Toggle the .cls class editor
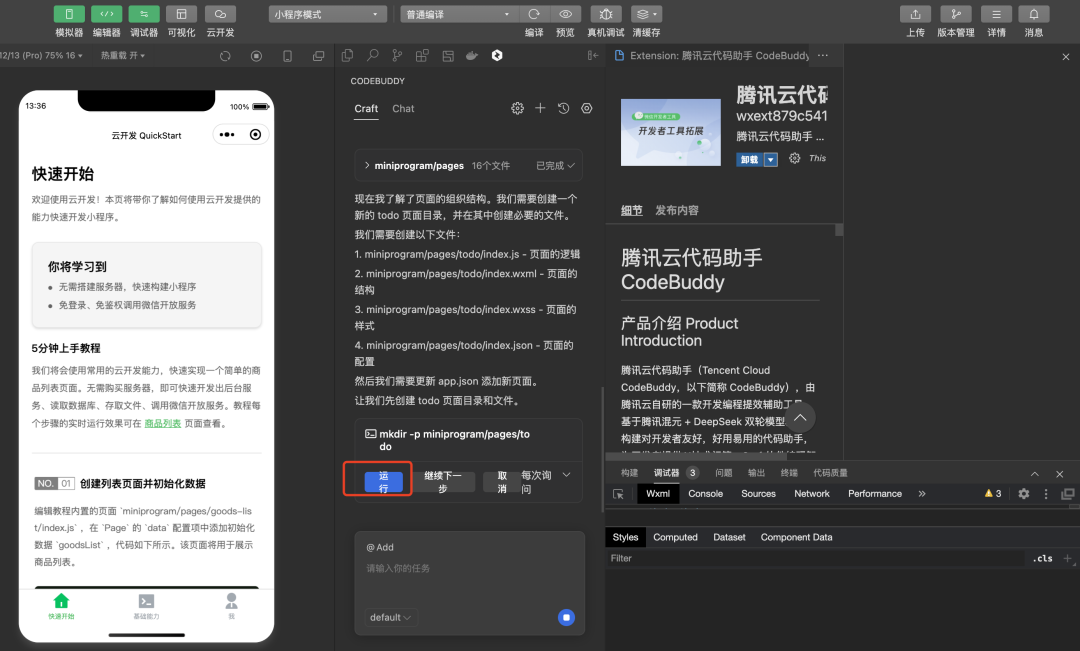 click(x=1043, y=558)
